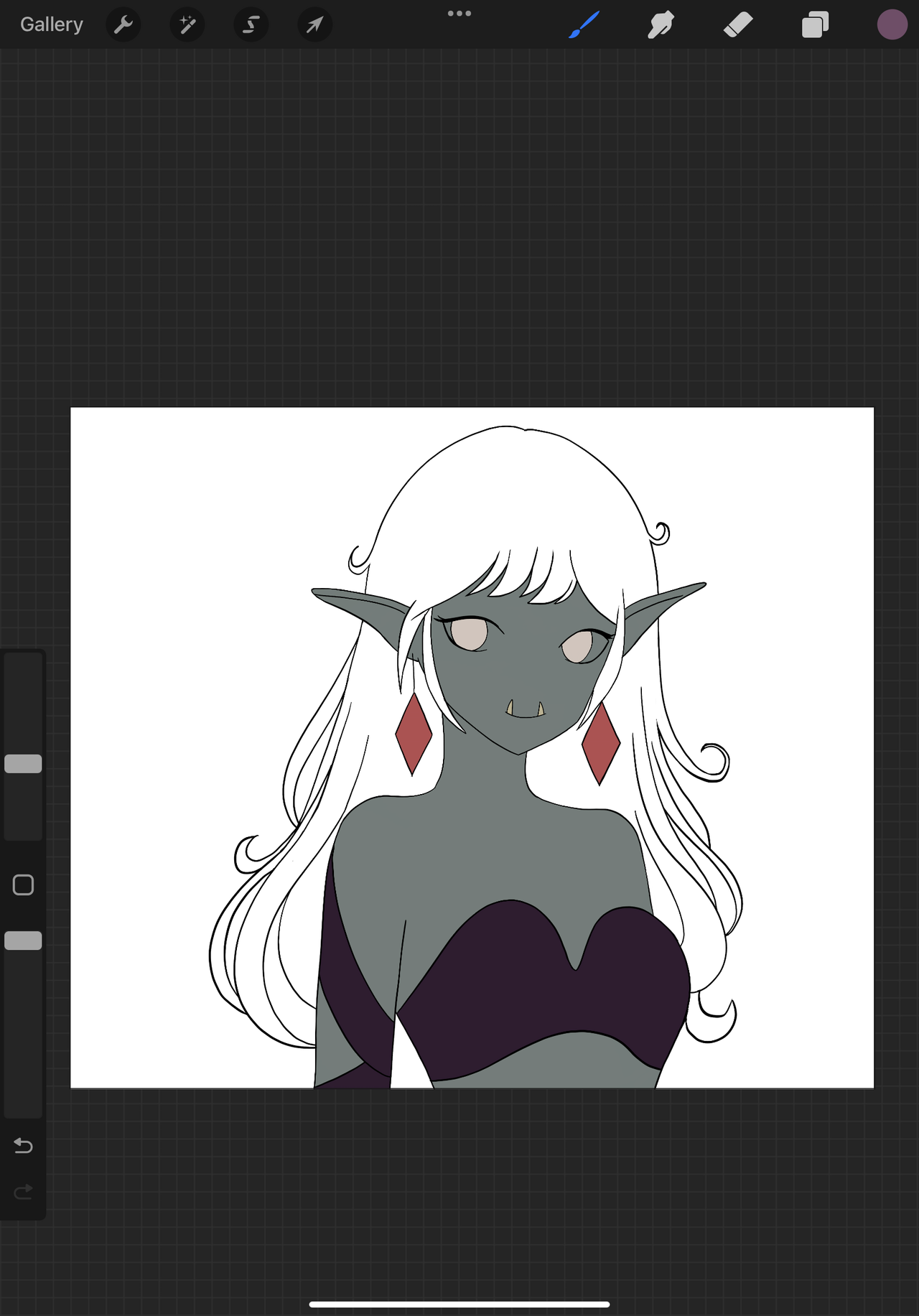Select the Smudge tool
919x1316 pixels.
[661, 24]
